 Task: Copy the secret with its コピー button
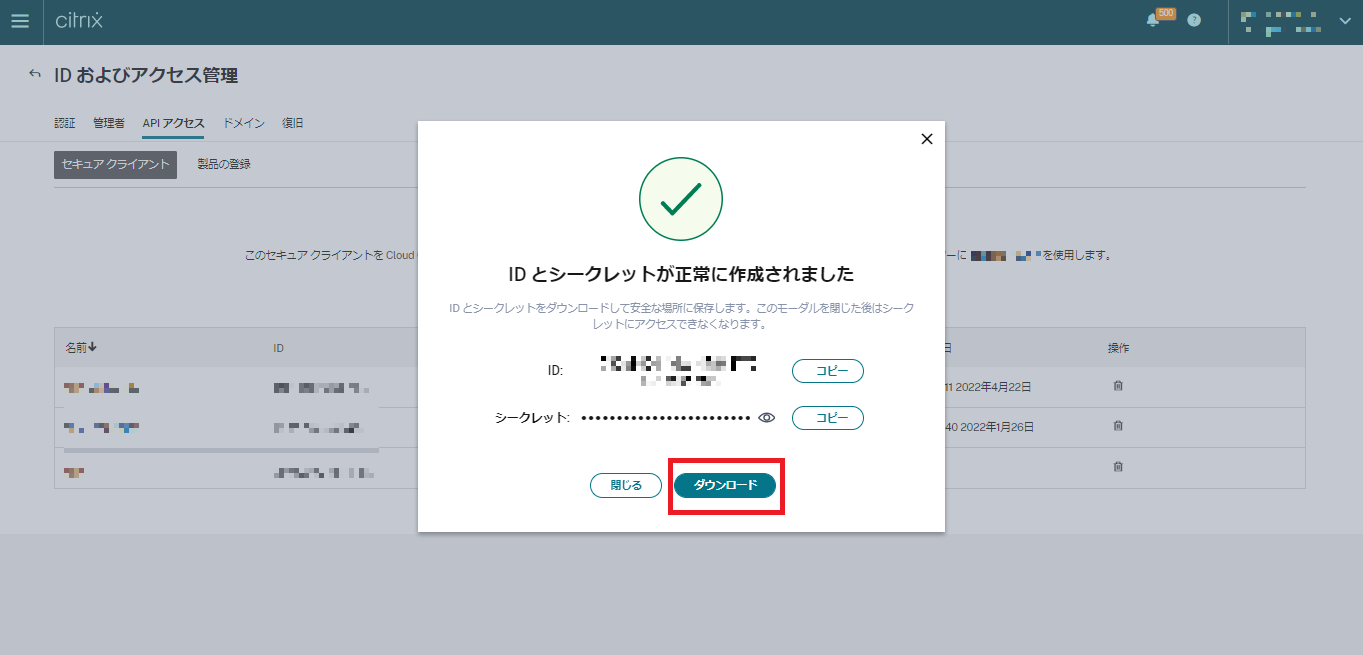(x=827, y=418)
